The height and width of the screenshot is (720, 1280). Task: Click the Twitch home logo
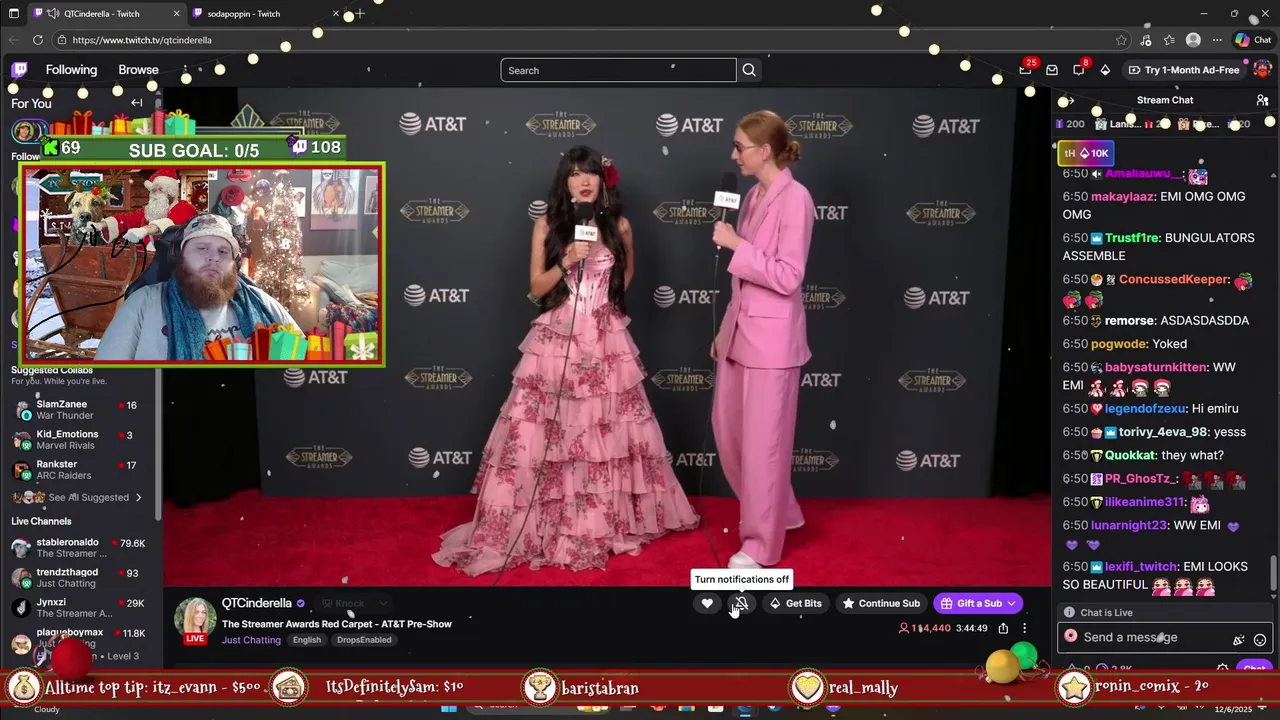pyautogui.click(x=19, y=70)
